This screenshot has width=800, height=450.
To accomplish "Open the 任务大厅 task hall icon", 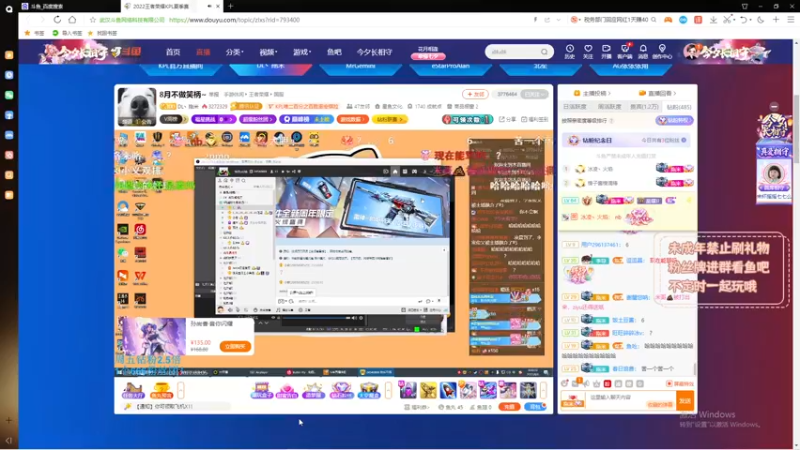I will (x=133, y=391).
